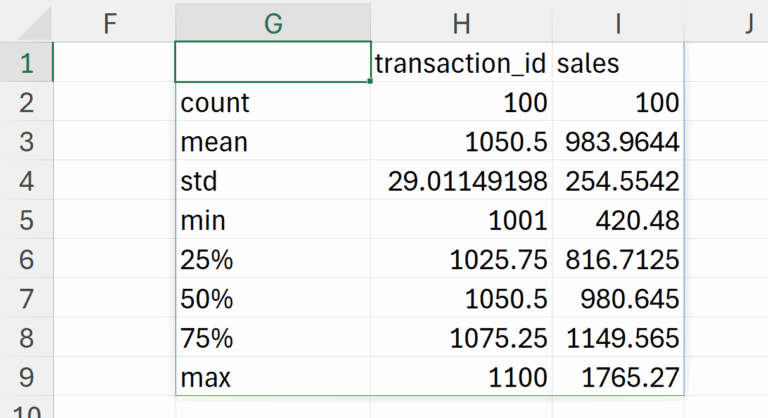Click the sales header cell
The image size is (768, 418).
point(617,63)
